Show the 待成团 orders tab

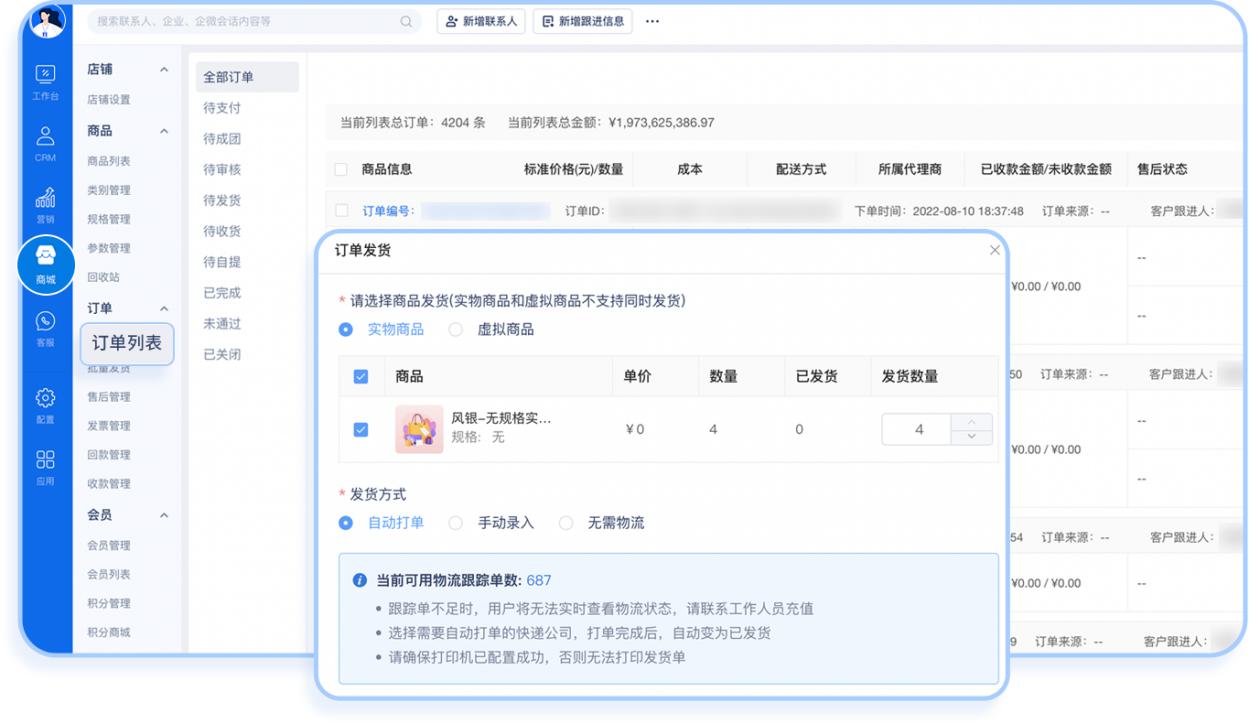click(x=222, y=139)
